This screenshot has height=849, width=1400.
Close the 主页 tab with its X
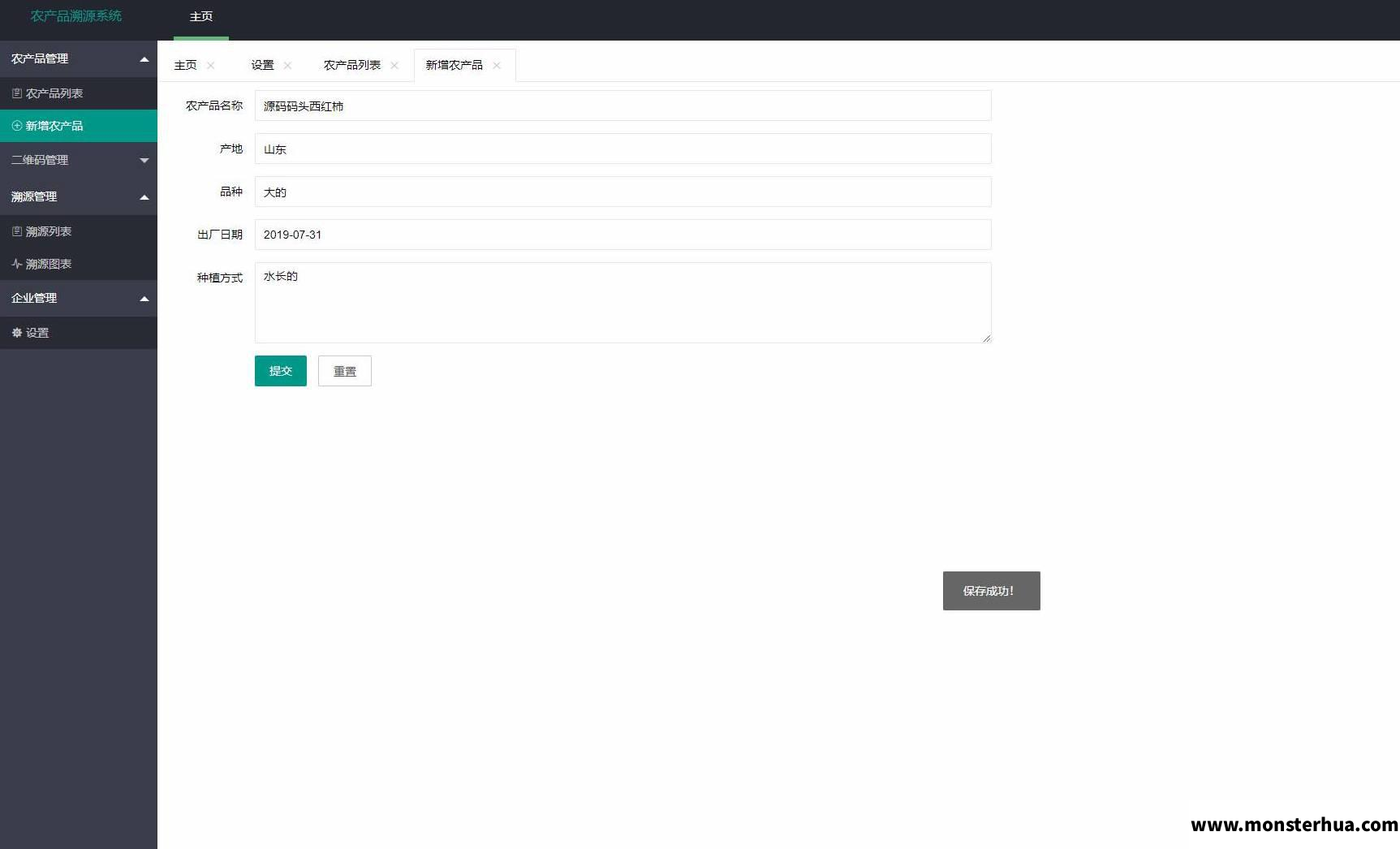point(211,66)
